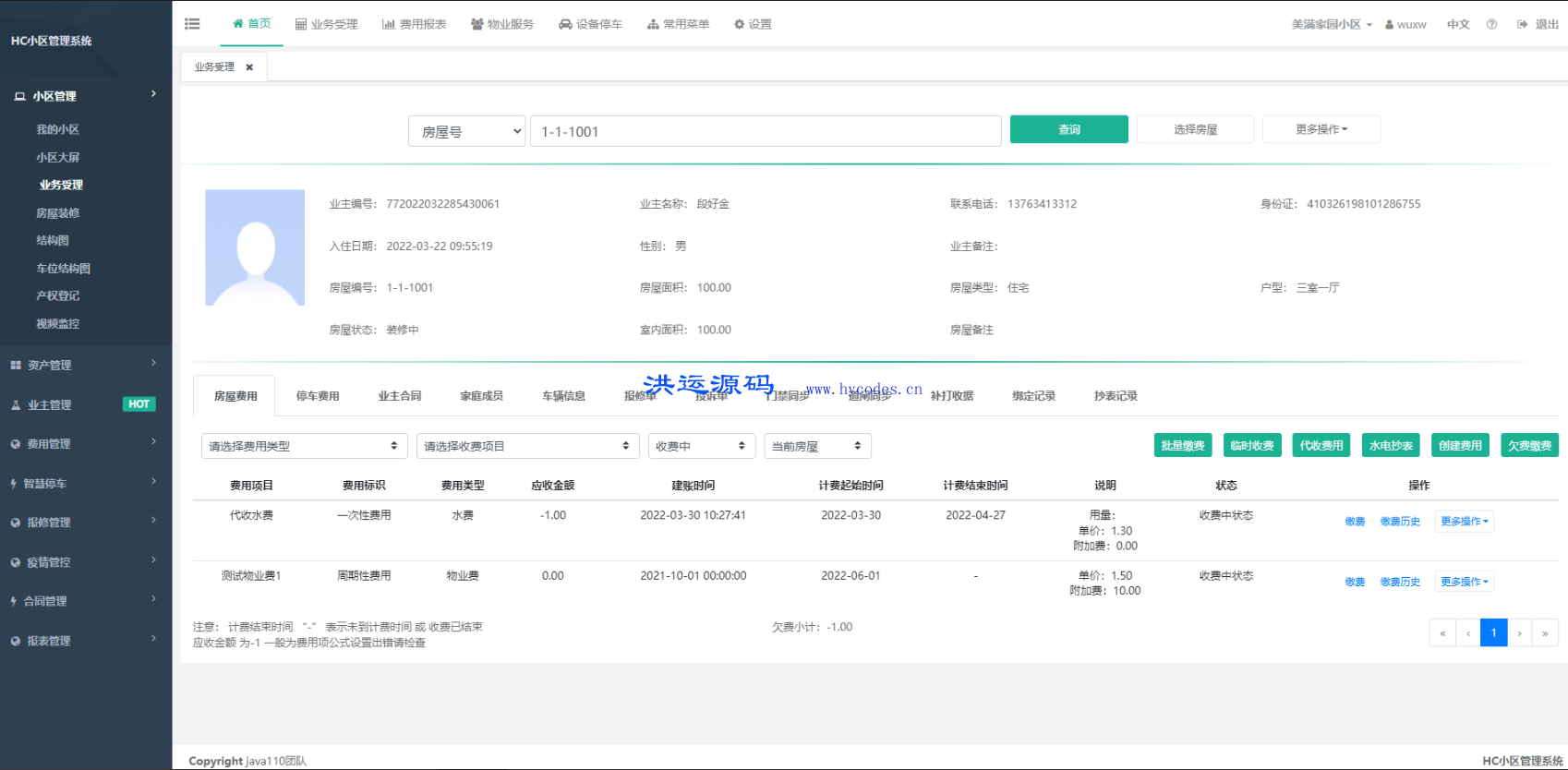Viewport: 1568px width, 770px height.
Task: Click the owner avatar image
Action: tap(255, 247)
